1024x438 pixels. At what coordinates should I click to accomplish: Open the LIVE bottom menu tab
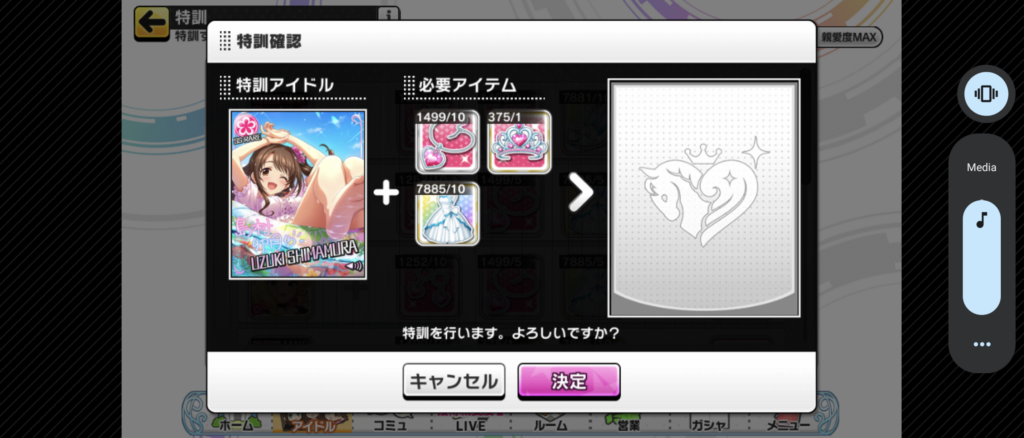point(470,424)
